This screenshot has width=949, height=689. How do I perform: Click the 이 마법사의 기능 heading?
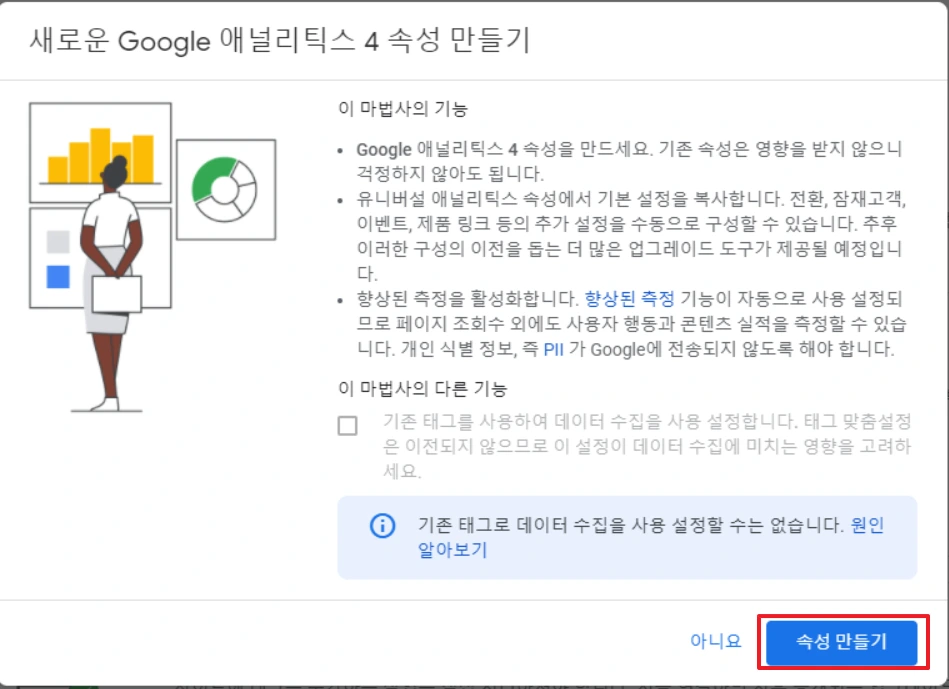click(402, 109)
